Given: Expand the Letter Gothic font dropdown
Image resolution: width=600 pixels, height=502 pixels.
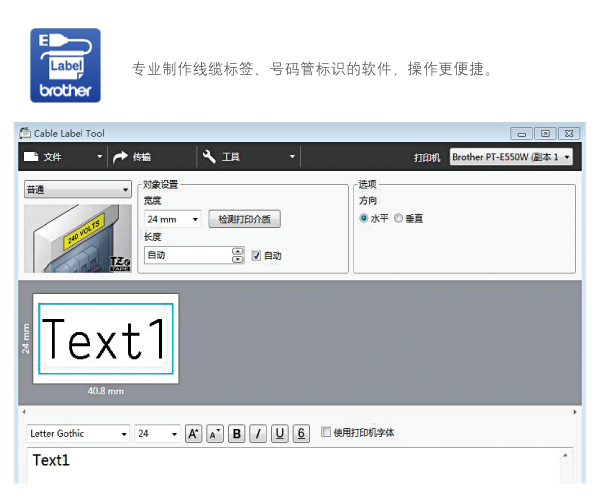Looking at the screenshot, I should 78,434.
